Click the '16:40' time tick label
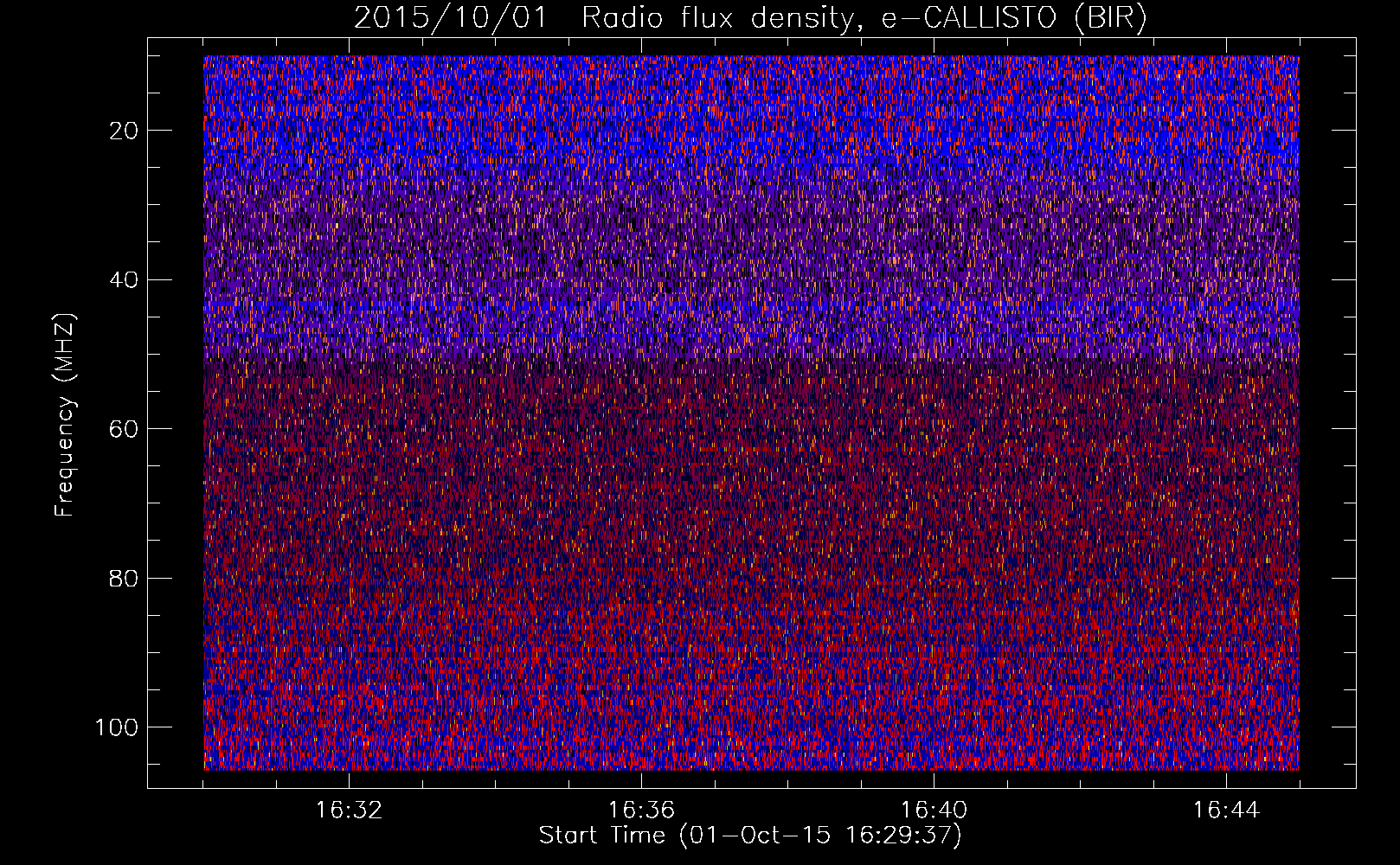 tap(934, 811)
